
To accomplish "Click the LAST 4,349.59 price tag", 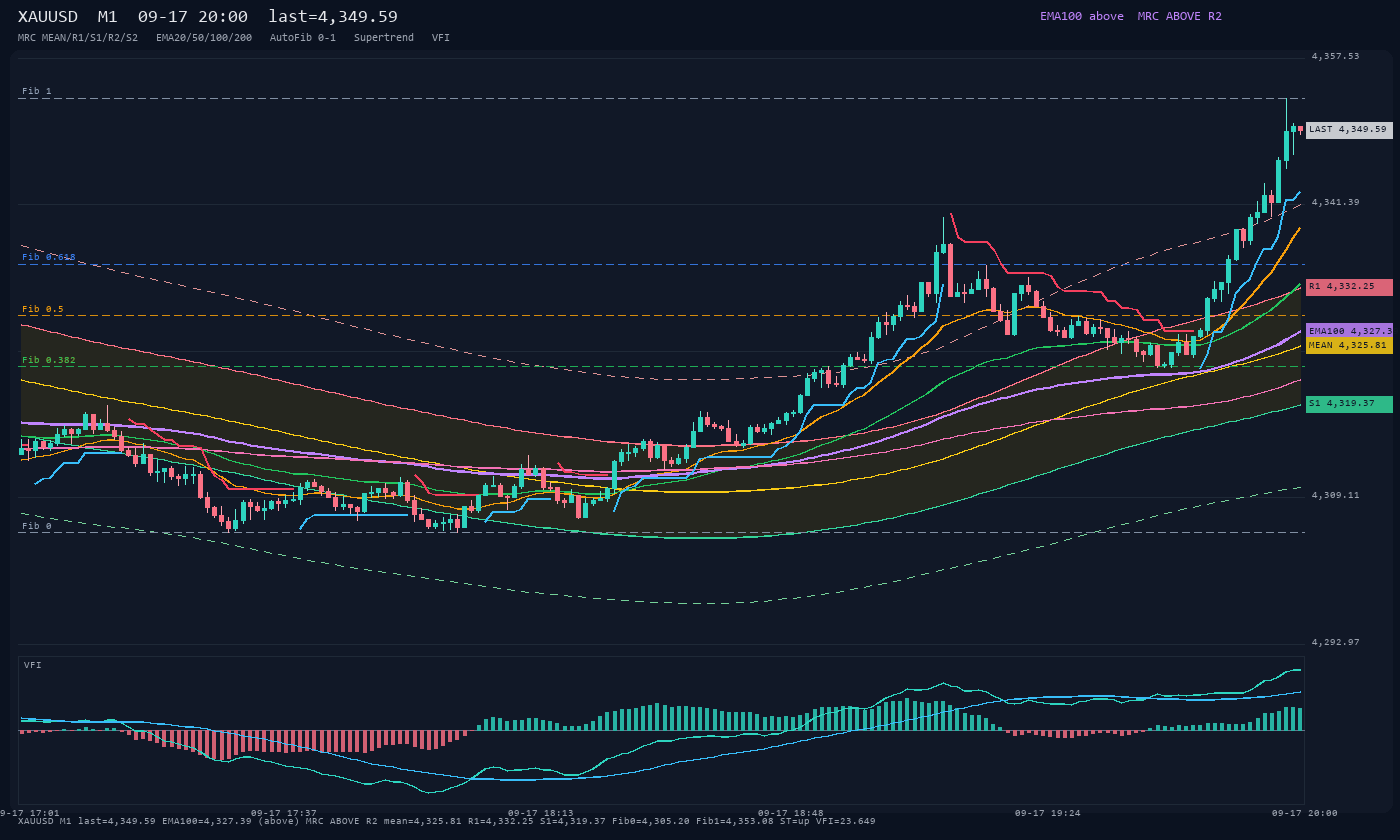I will pyautogui.click(x=1349, y=129).
